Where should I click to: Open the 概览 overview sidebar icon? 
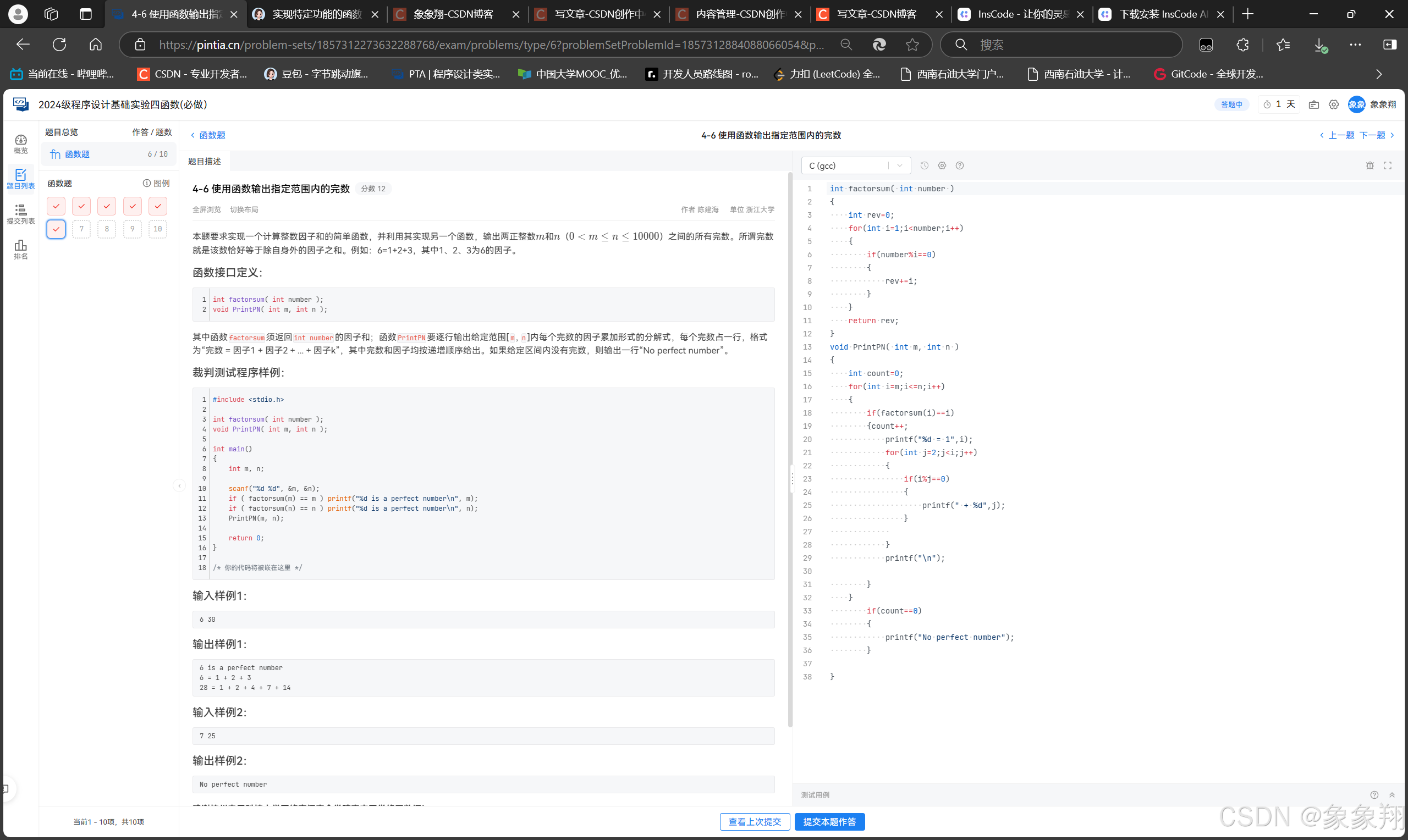coord(20,144)
